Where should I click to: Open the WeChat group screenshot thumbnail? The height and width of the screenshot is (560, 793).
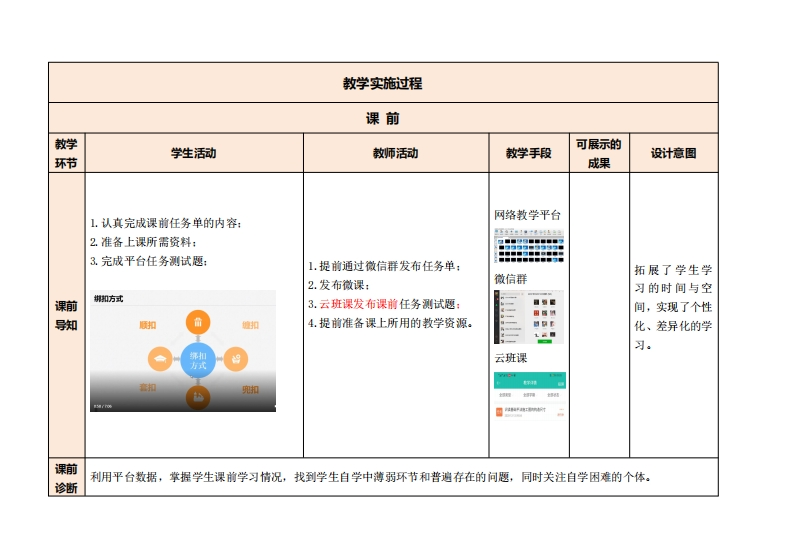pos(529,317)
